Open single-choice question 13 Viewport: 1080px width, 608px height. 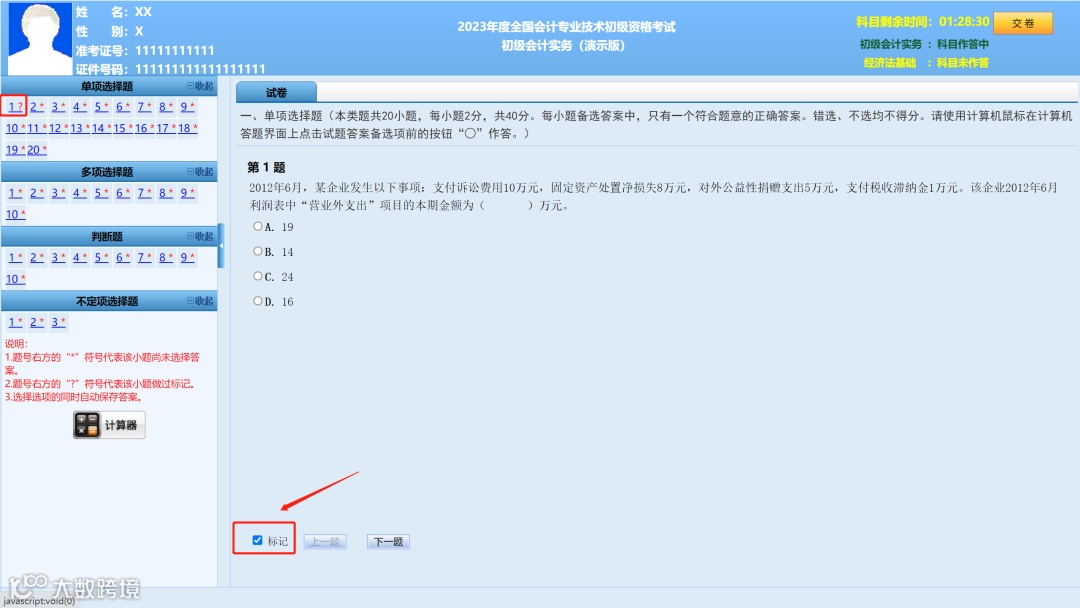[x=79, y=128]
